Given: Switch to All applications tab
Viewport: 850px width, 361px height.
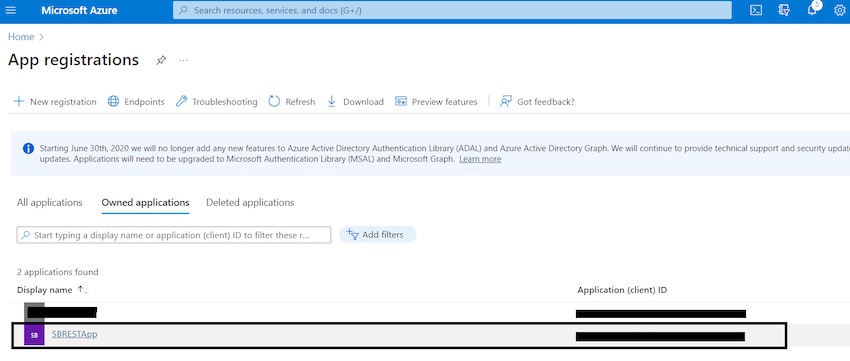Looking at the screenshot, I should click(49, 203).
